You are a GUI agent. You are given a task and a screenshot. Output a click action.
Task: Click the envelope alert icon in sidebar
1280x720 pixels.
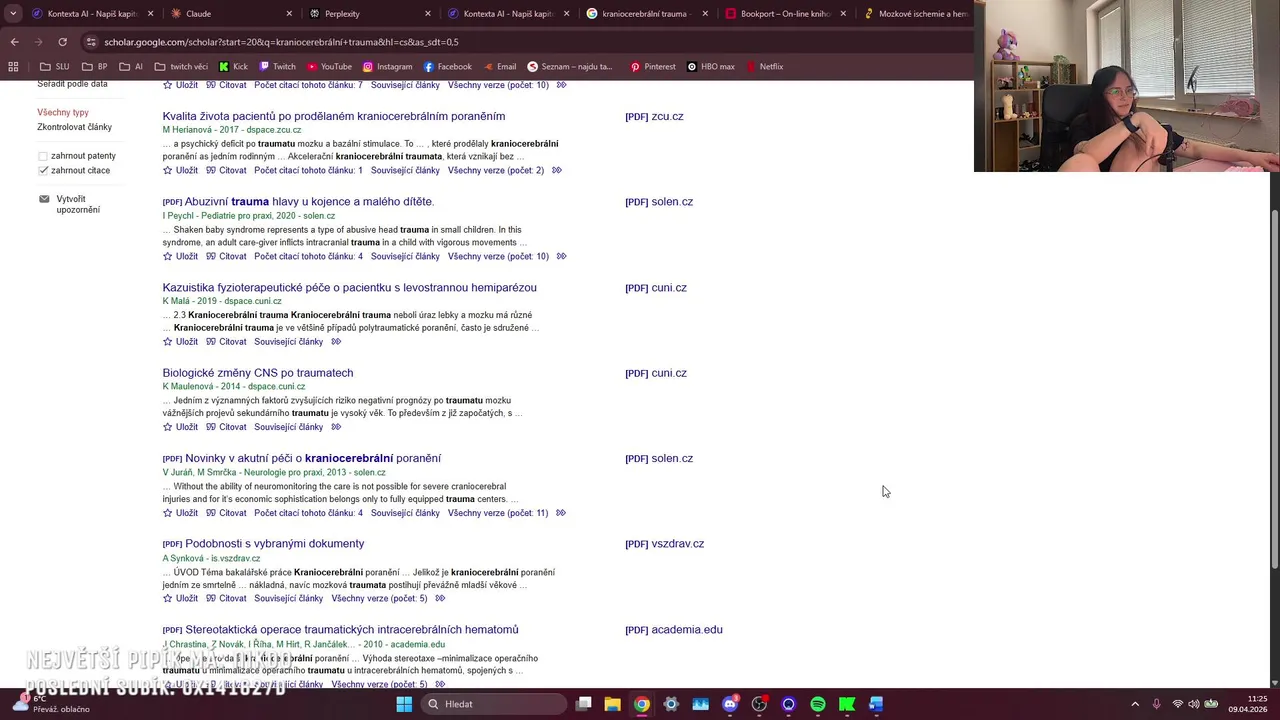click(x=44, y=199)
